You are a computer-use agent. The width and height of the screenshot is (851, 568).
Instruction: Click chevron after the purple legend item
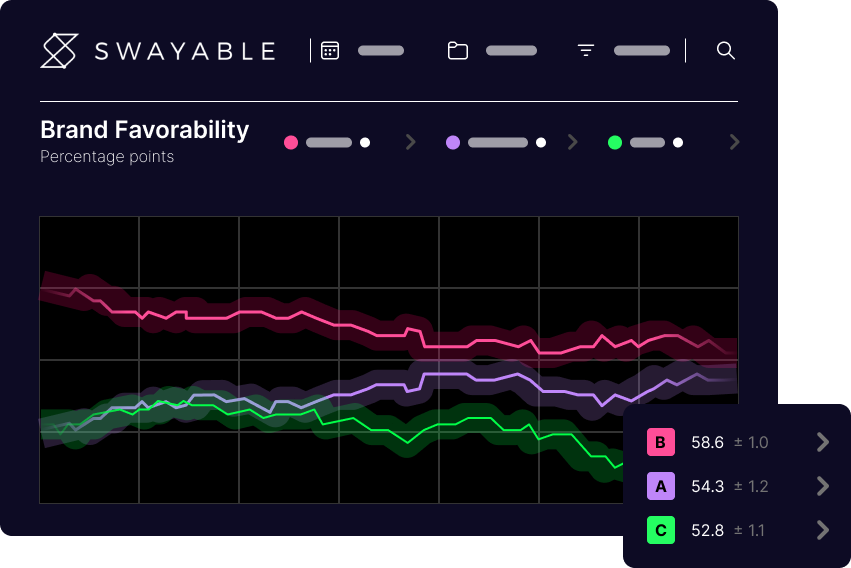573,143
